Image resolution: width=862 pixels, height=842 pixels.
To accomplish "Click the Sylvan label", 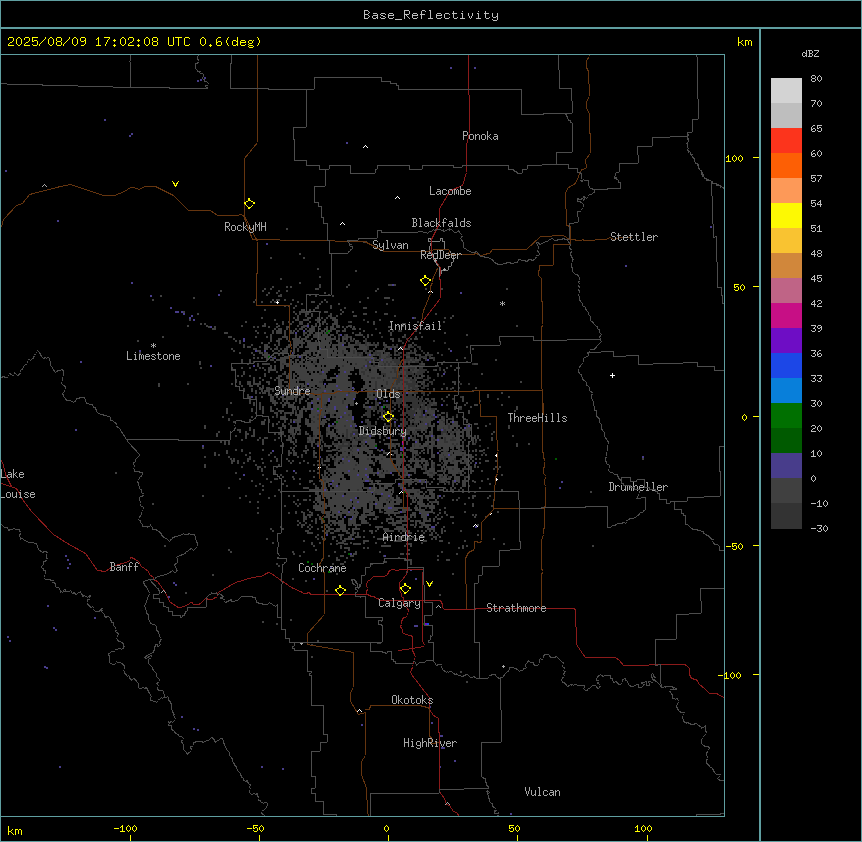I will [x=390, y=245].
